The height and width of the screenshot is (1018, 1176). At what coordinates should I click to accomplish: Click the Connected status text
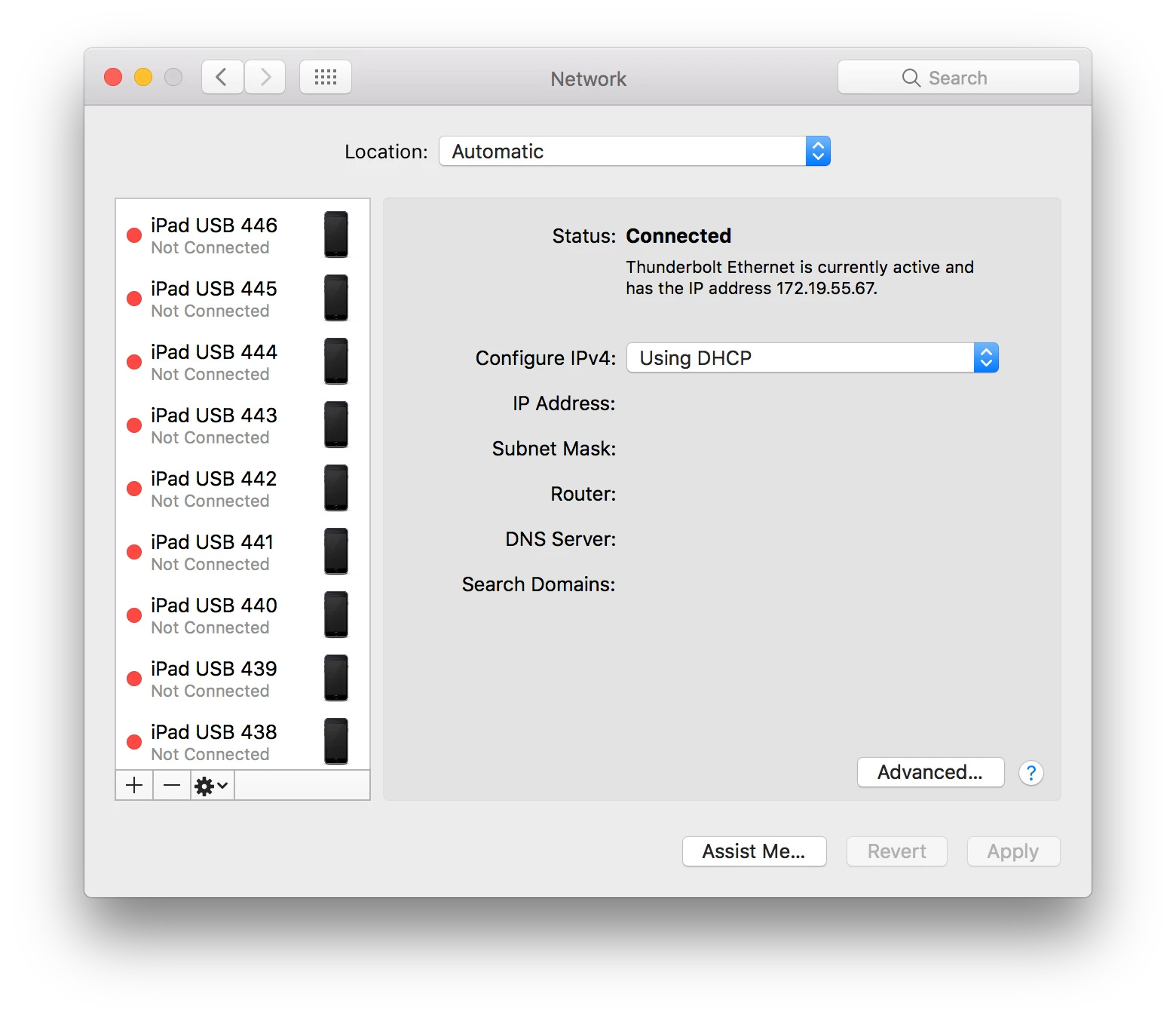coord(678,236)
